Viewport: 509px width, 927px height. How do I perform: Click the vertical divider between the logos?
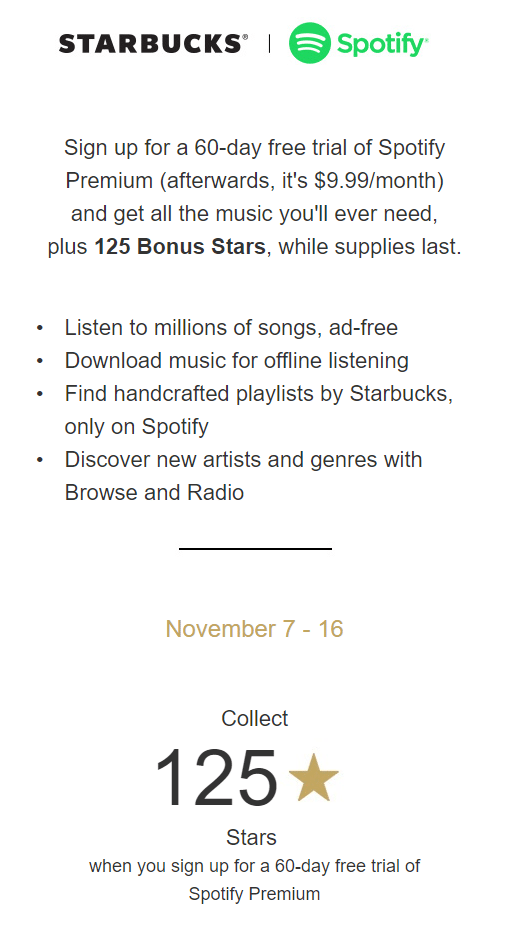click(269, 44)
